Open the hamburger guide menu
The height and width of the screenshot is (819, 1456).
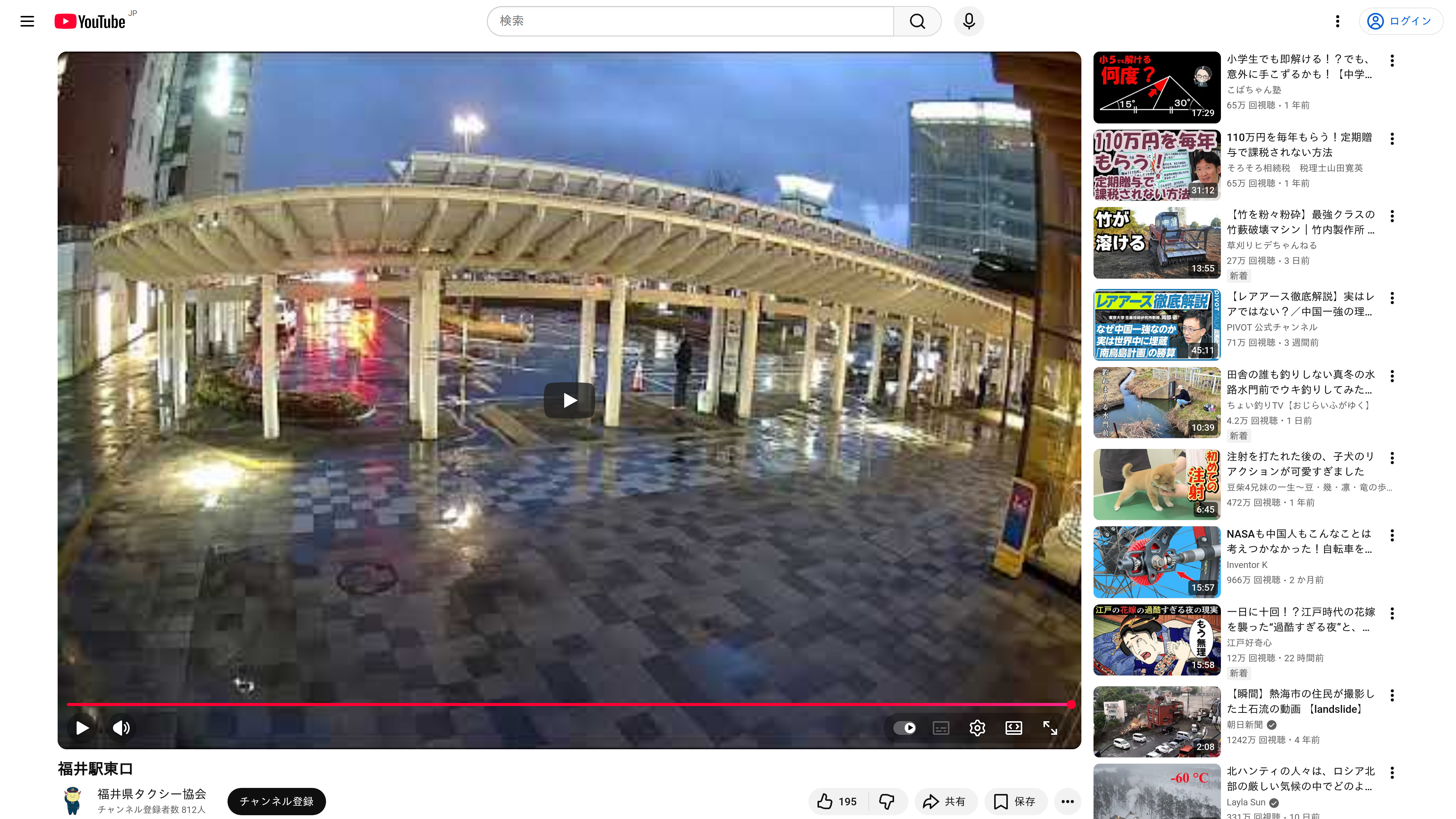(27, 22)
